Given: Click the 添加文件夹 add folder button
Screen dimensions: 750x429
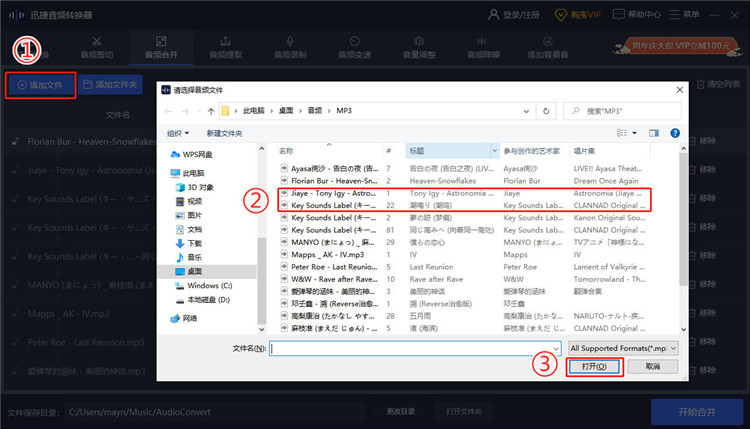Looking at the screenshot, I should click(110, 85).
